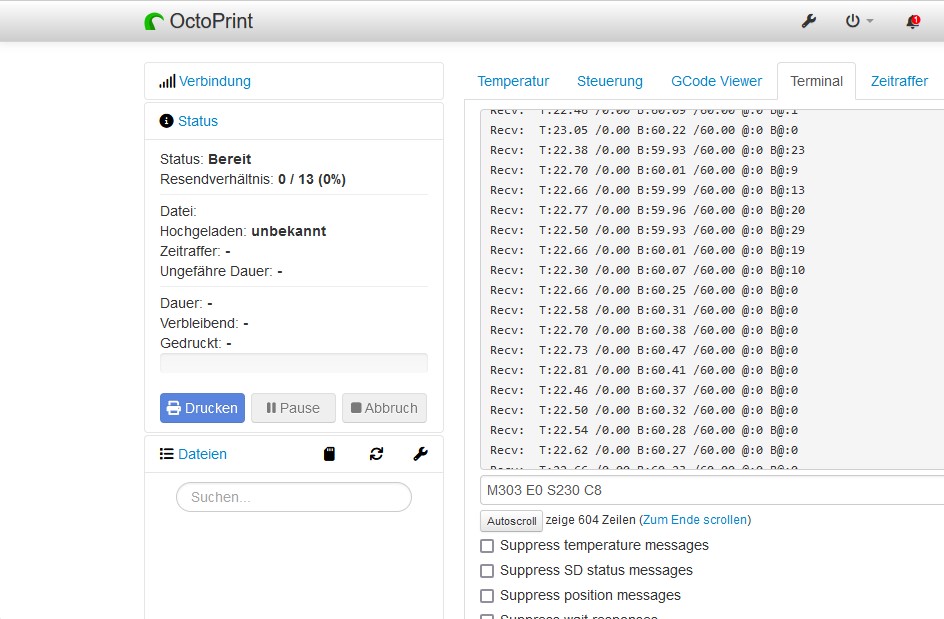Screen dimensions: 944x619
Task: Open the system power menu icon
Action: [x=852, y=21]
